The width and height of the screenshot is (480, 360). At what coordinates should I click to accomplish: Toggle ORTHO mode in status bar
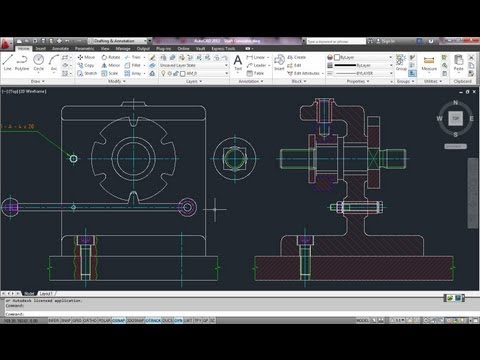pyautogui.click(x=90, y=321)
